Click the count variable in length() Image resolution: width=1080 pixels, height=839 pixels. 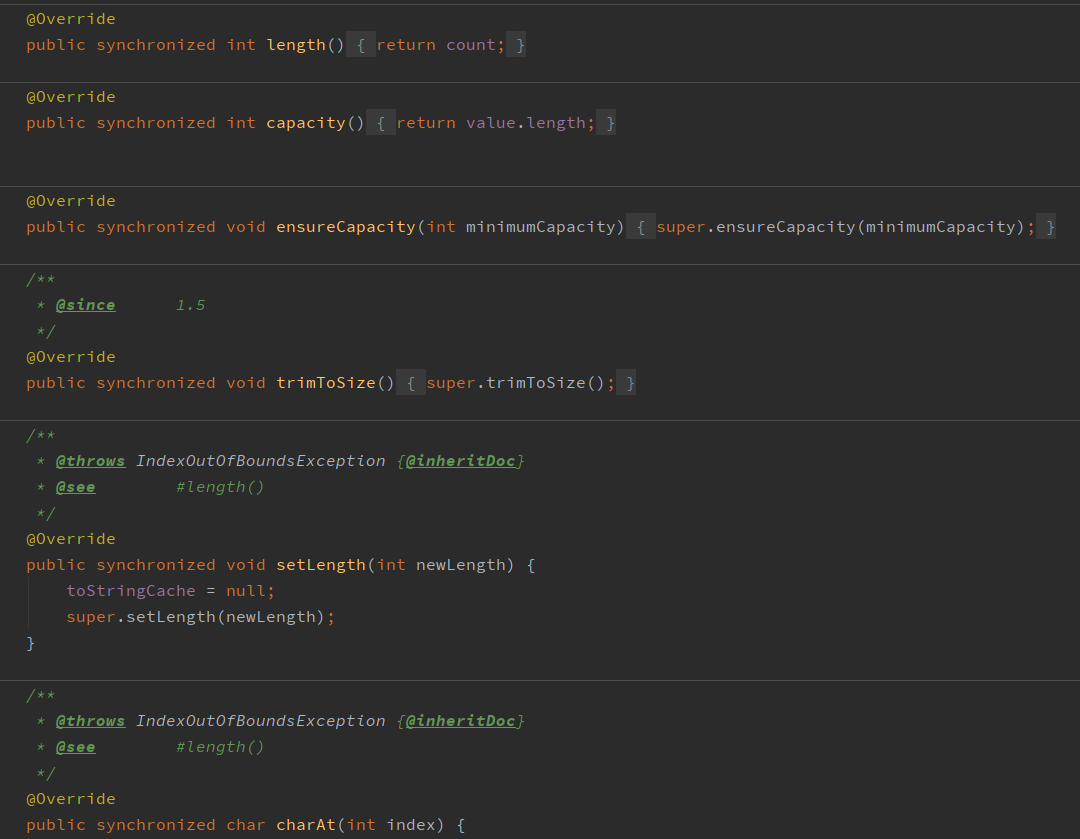pos(470,45)
